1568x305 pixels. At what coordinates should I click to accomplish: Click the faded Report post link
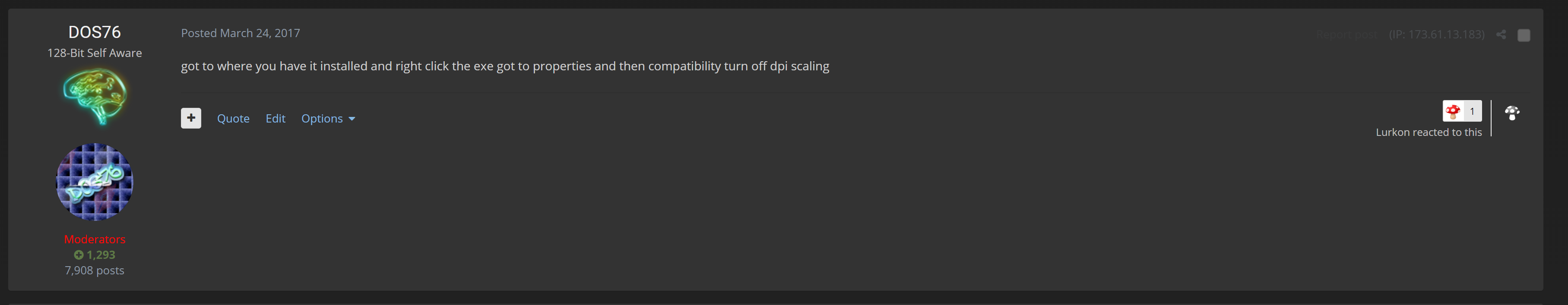[1346, 35]
